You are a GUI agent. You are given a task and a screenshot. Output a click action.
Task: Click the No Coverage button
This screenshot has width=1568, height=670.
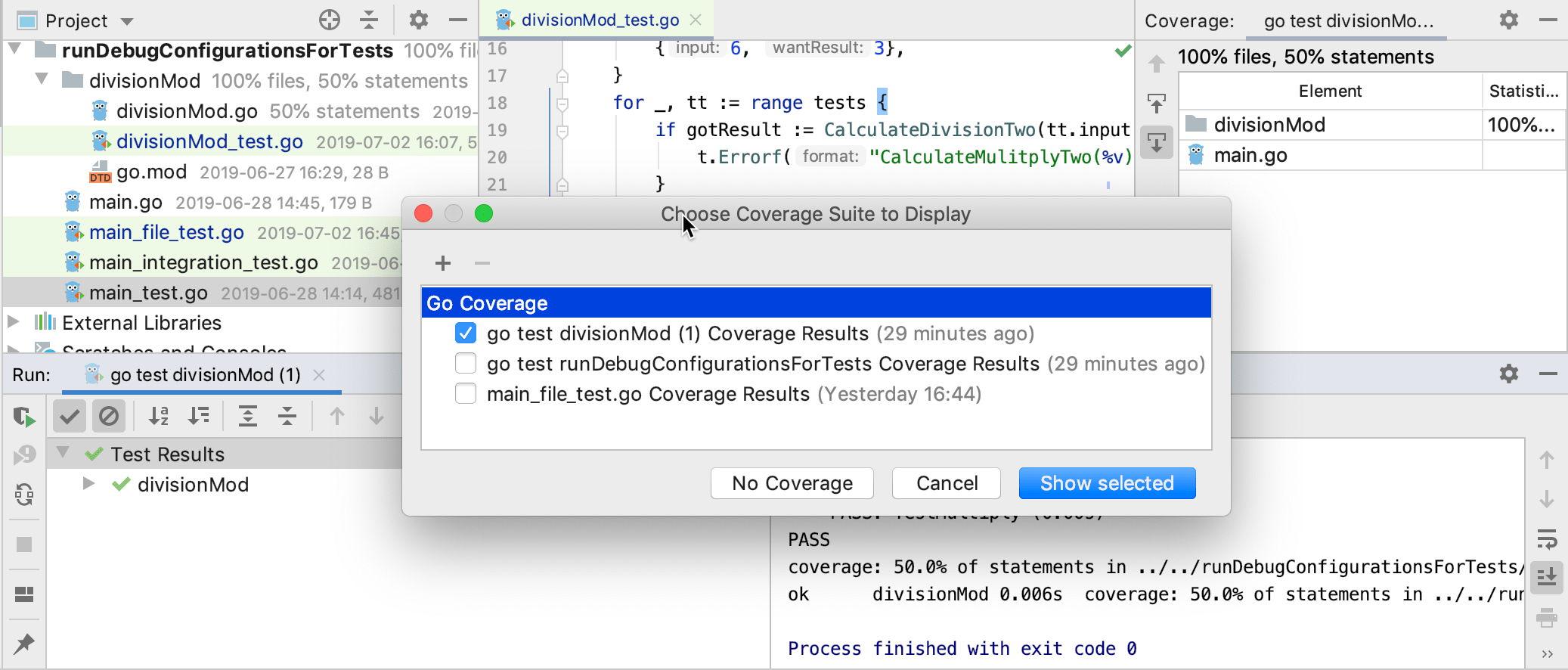[792, 483]
